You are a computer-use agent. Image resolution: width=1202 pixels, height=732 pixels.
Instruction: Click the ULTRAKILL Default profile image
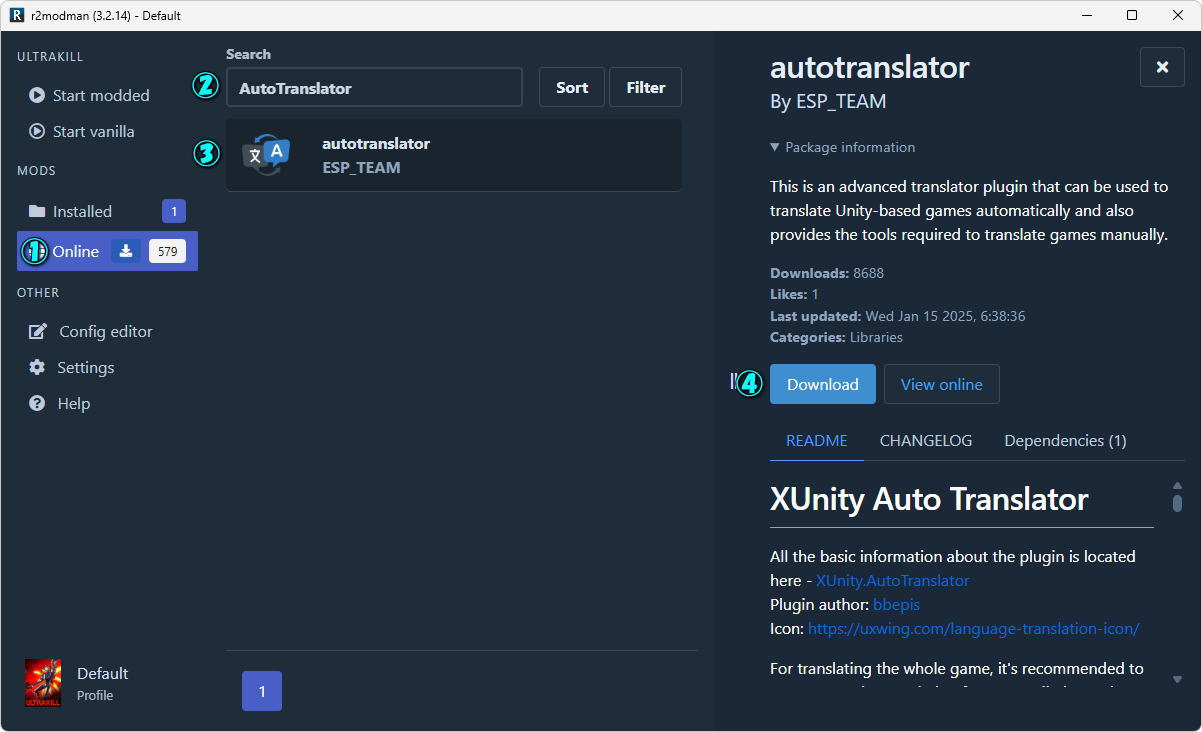click(x=43, y=684)
